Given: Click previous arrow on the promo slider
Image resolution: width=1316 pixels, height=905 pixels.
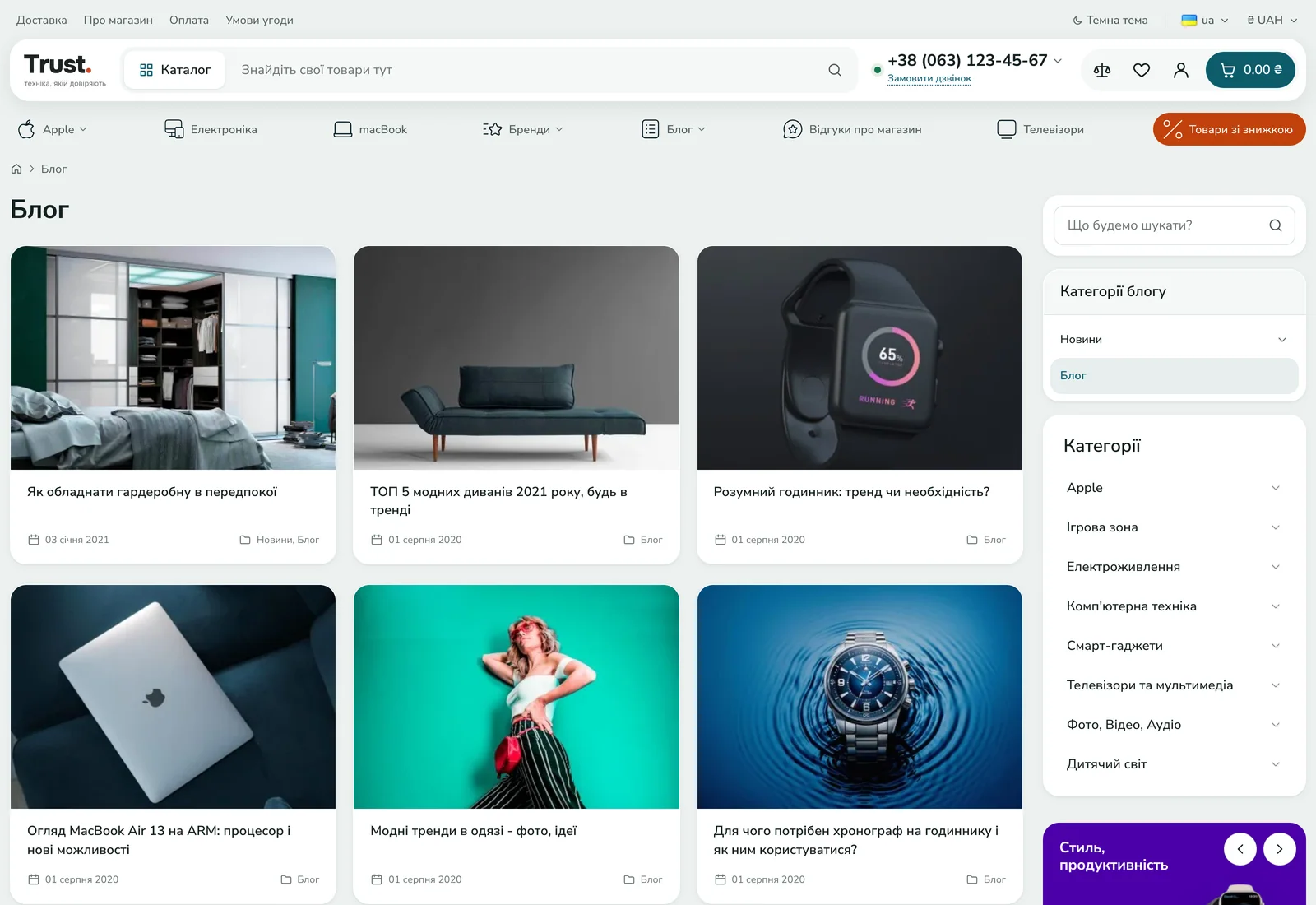Looking at the screenshot, I should click(1240, 849).
